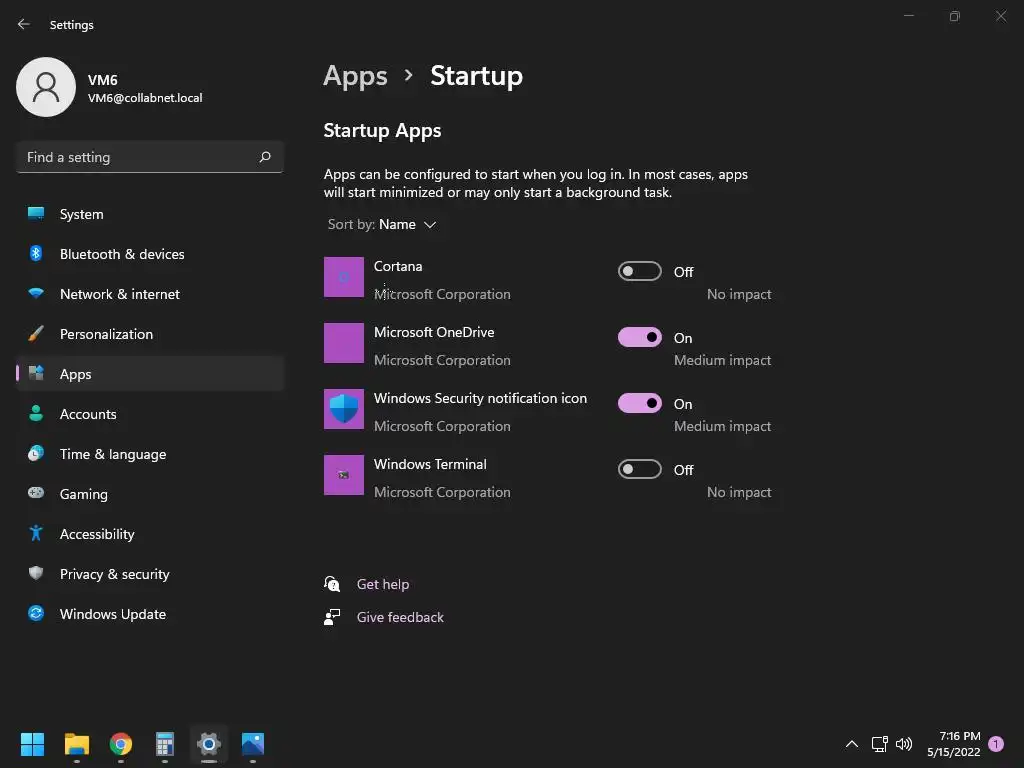Click the Get help link
This screenshot has width=1024, height=768.
pos(383,584)
